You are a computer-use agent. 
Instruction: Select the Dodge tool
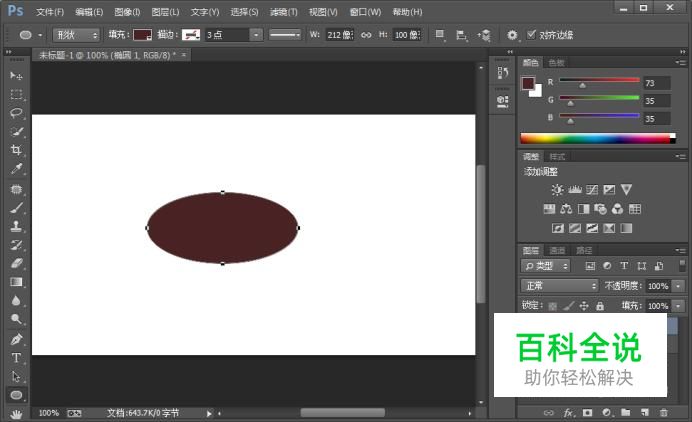coord(16,319)
